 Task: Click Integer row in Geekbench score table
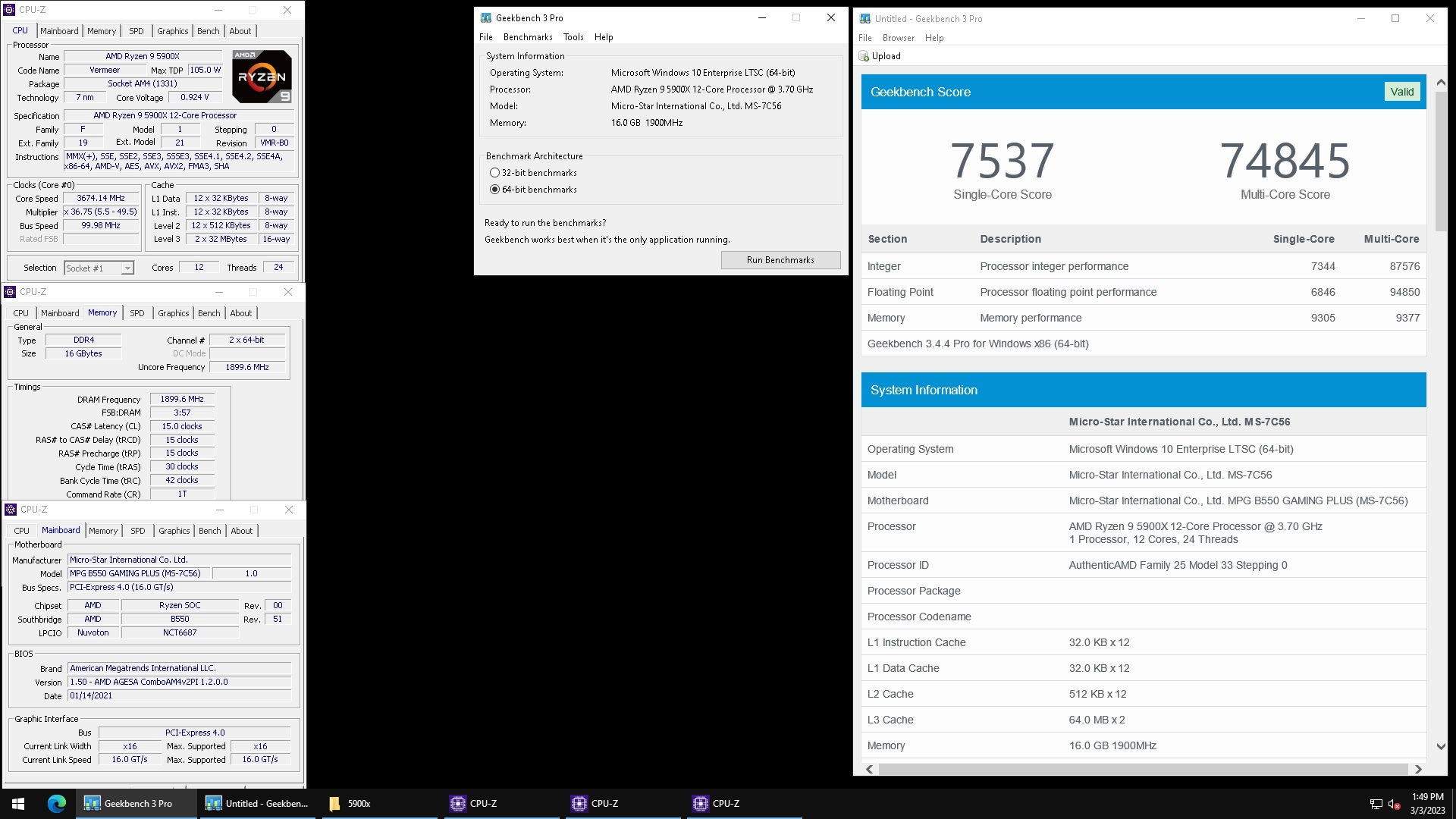pos(1143,266)
